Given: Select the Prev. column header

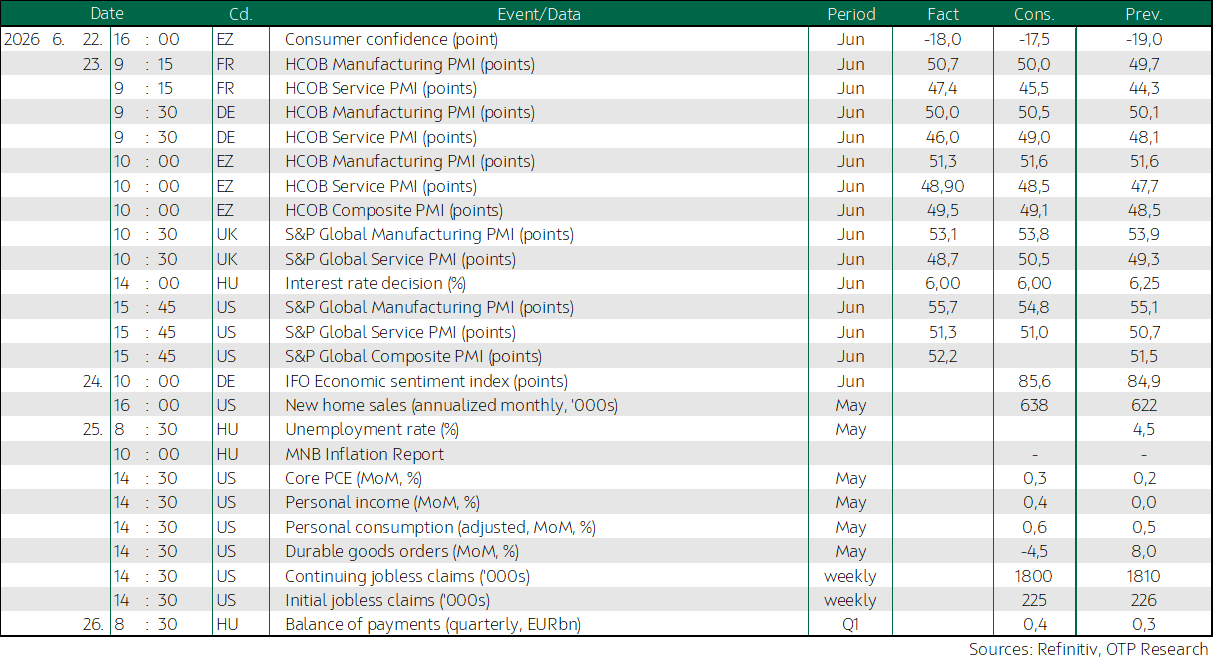Looking at the screenshot, I should pyautogui.click(x=1143, y=14).
